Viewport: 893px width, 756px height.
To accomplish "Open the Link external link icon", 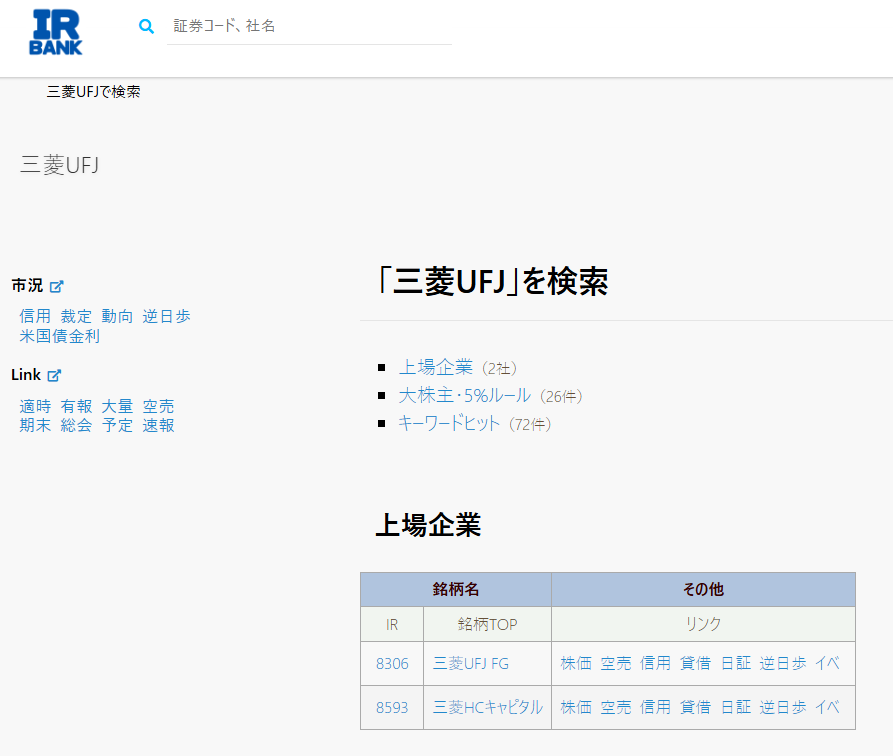I will tap(55, 376).
